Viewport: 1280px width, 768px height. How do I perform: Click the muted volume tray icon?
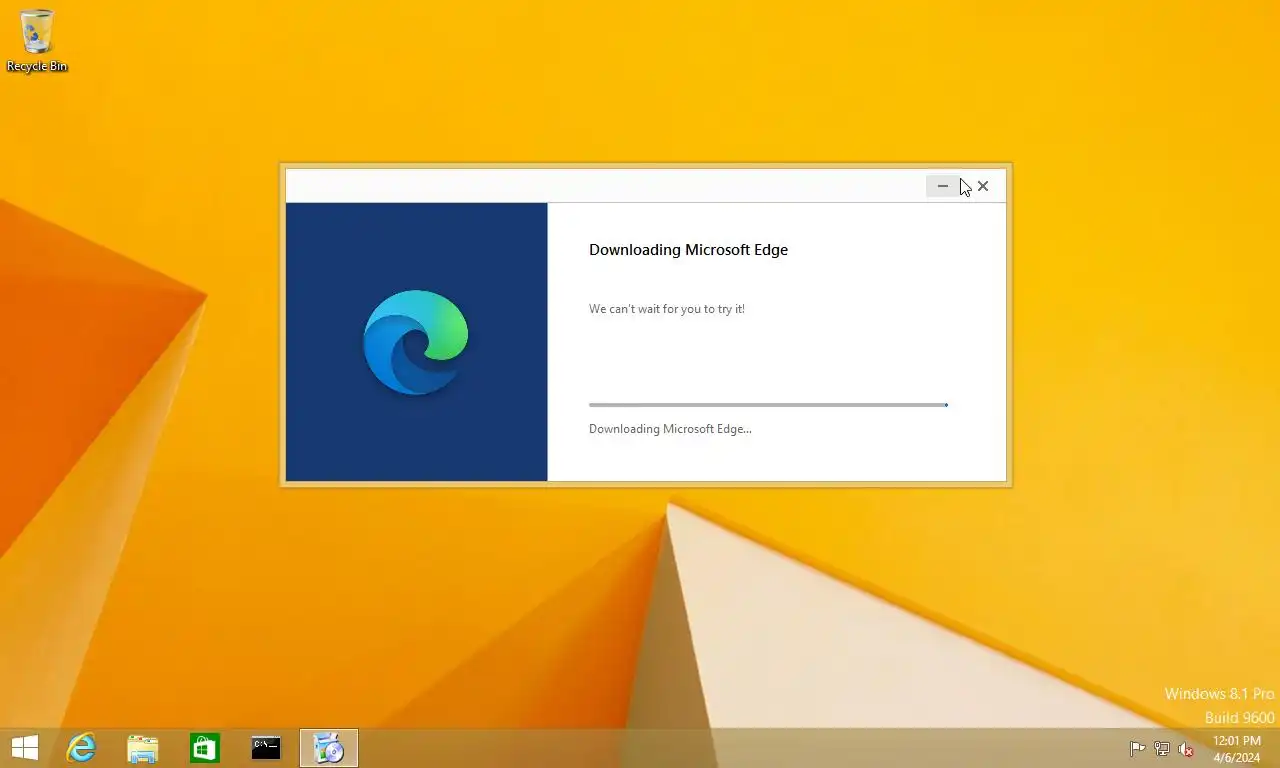1186,749
